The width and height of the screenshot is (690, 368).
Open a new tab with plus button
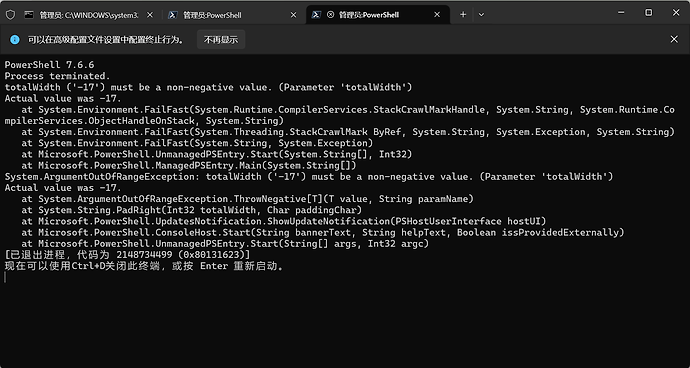(x=463, y=15)
